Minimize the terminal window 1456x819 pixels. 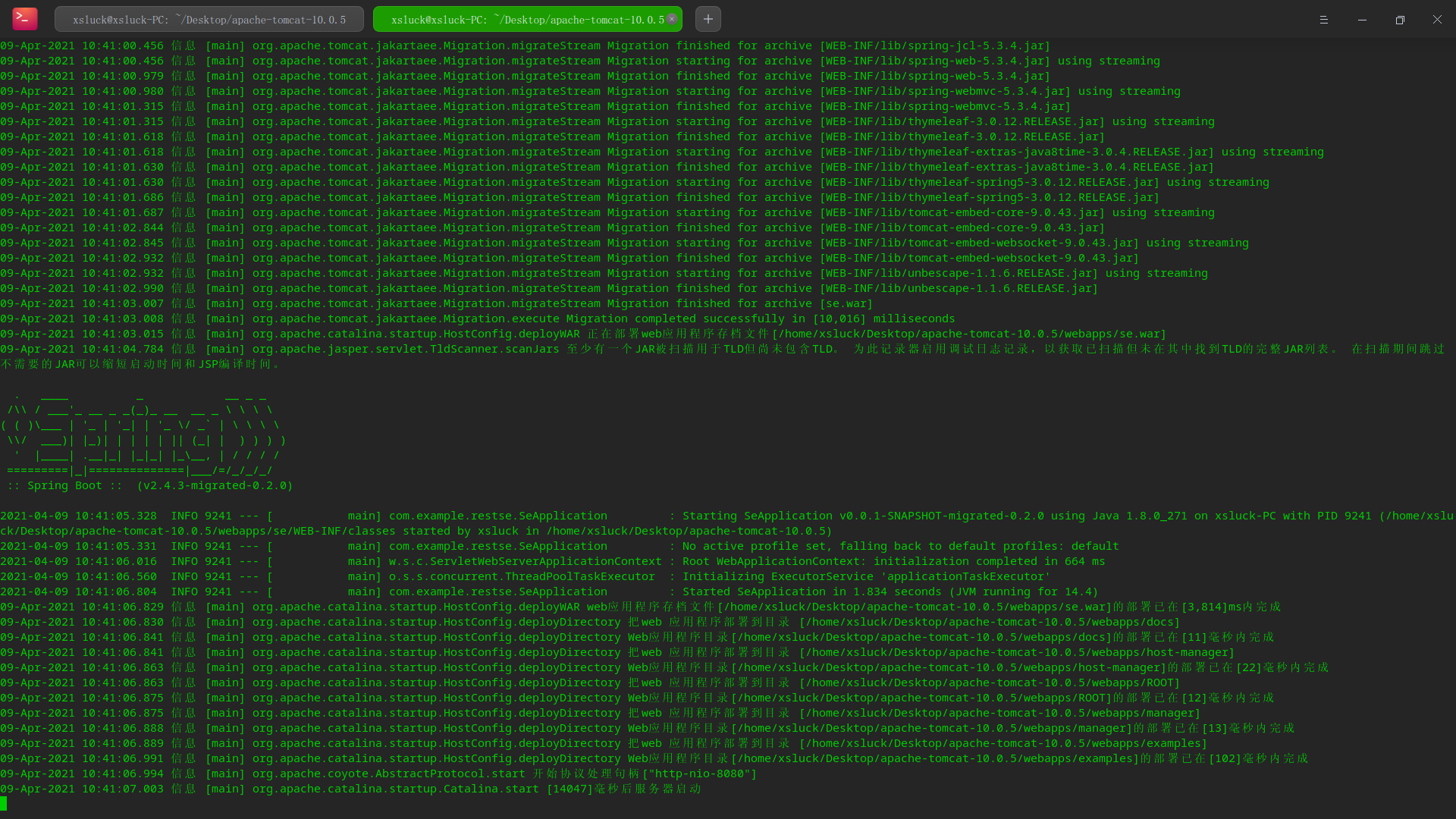pyautogui.click(x=1362, y=20)
